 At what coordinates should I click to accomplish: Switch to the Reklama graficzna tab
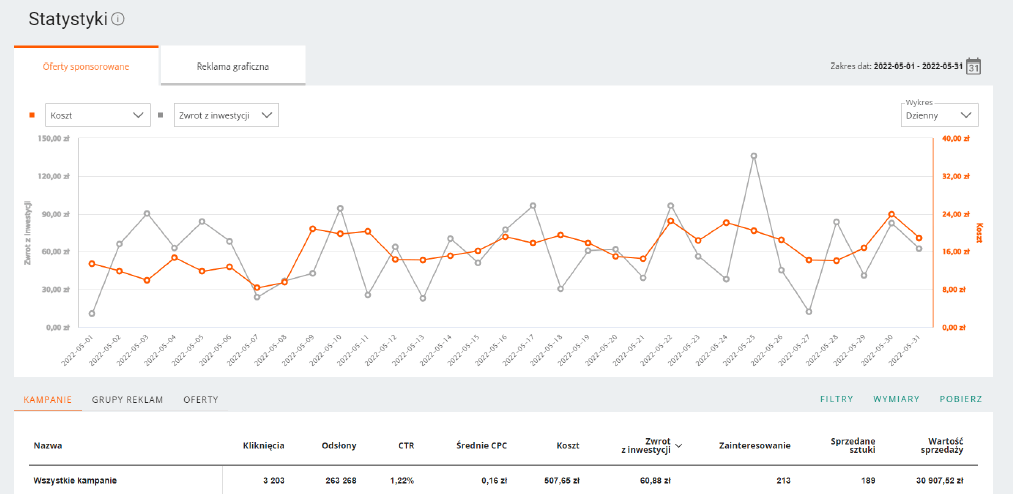tap(233, 67)
